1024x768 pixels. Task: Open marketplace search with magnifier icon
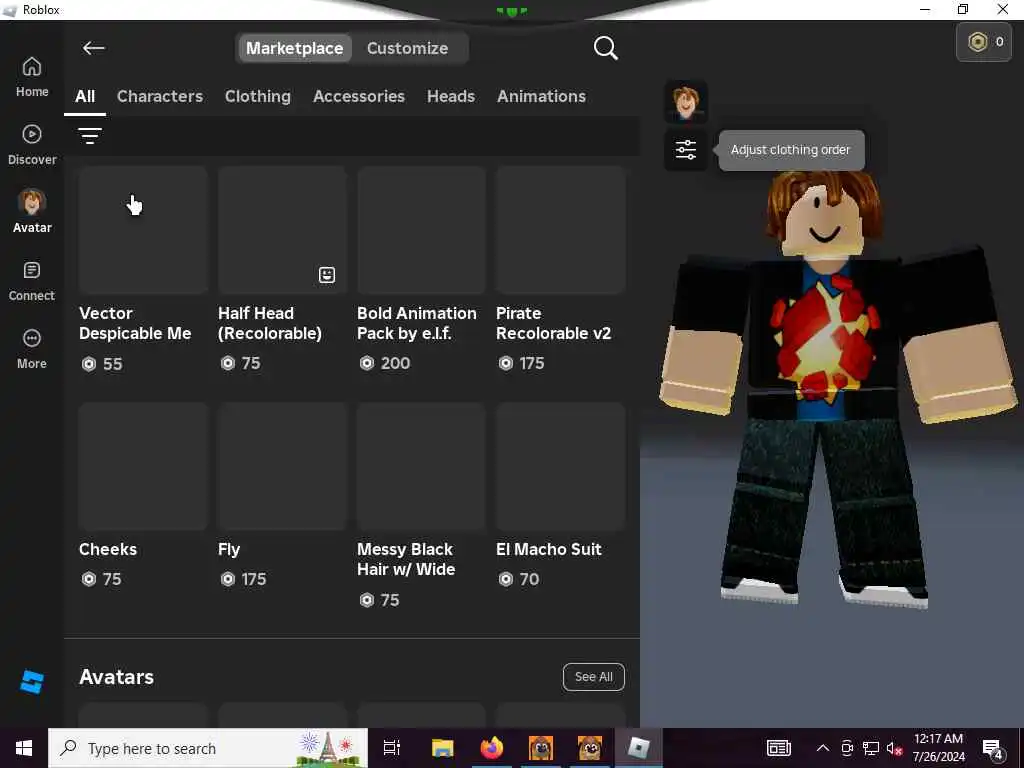click(605, 48)
